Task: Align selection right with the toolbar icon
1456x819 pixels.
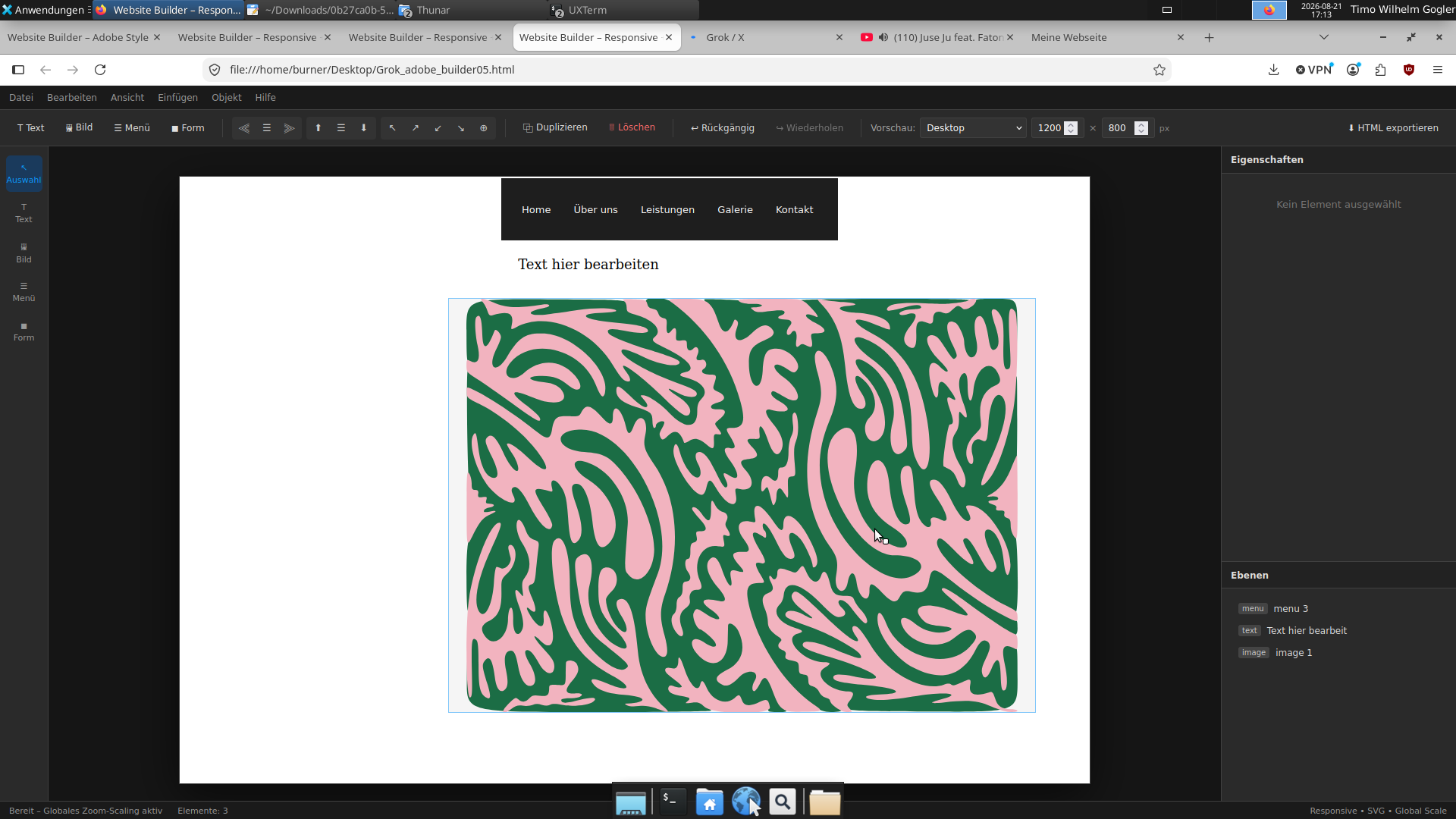Action: tap(290, 128)
